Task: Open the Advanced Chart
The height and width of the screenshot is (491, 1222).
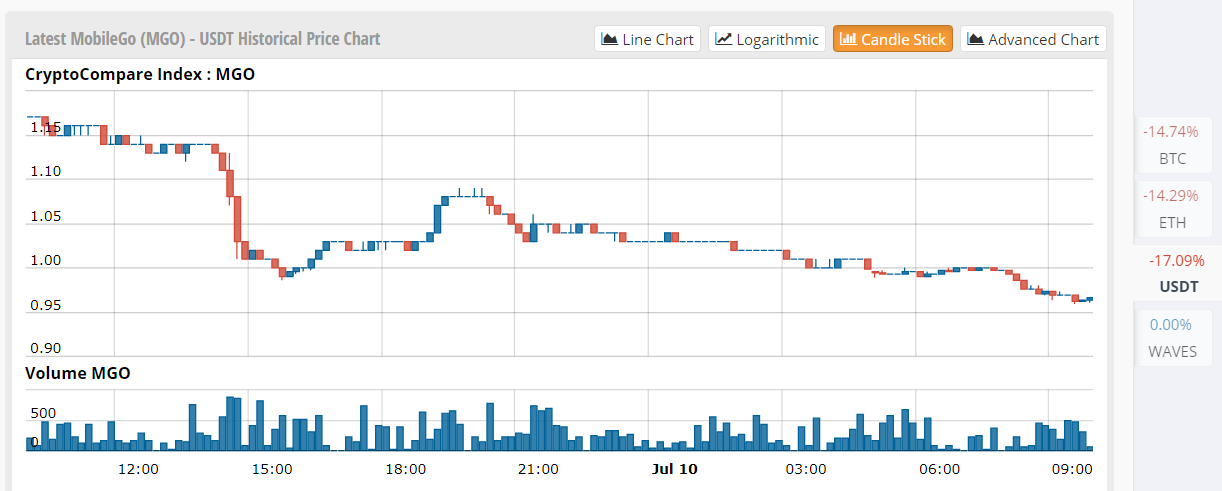Action: (x=1034, y=39)
